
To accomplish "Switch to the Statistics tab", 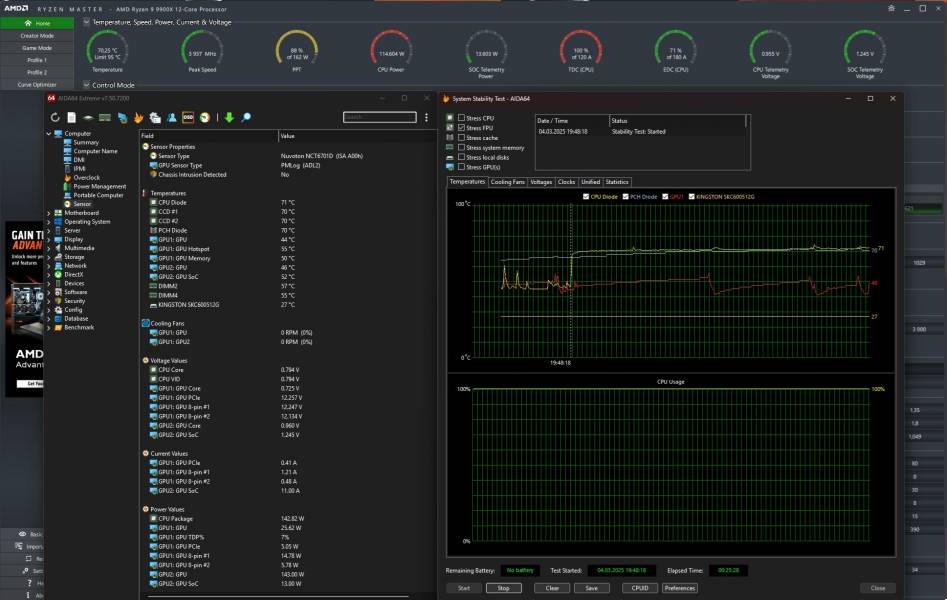I will 617,182.
